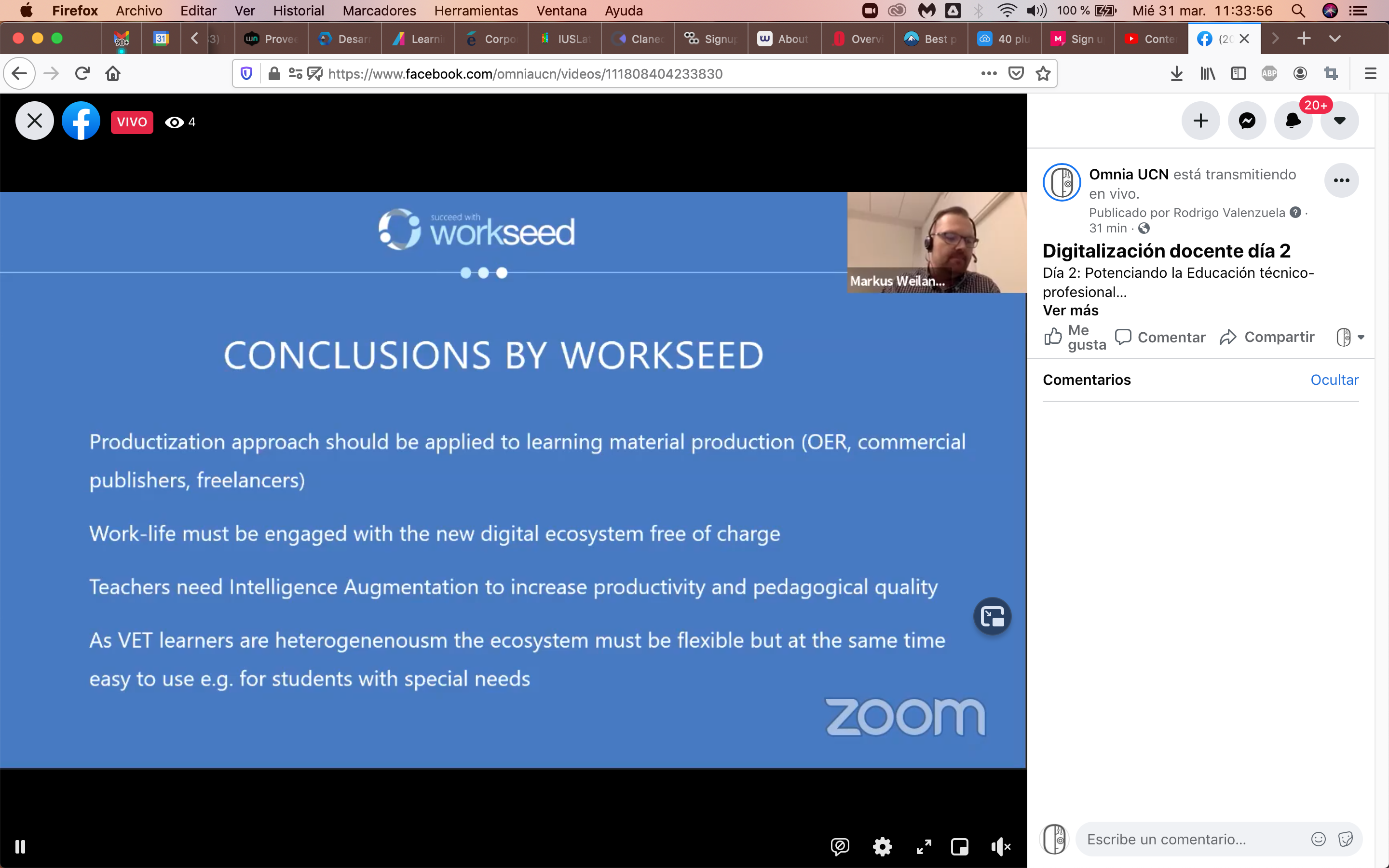This screenshot has height=868, width=1389.
Task: Close the active Facebook tab
Action: (x=1244, y=39)
